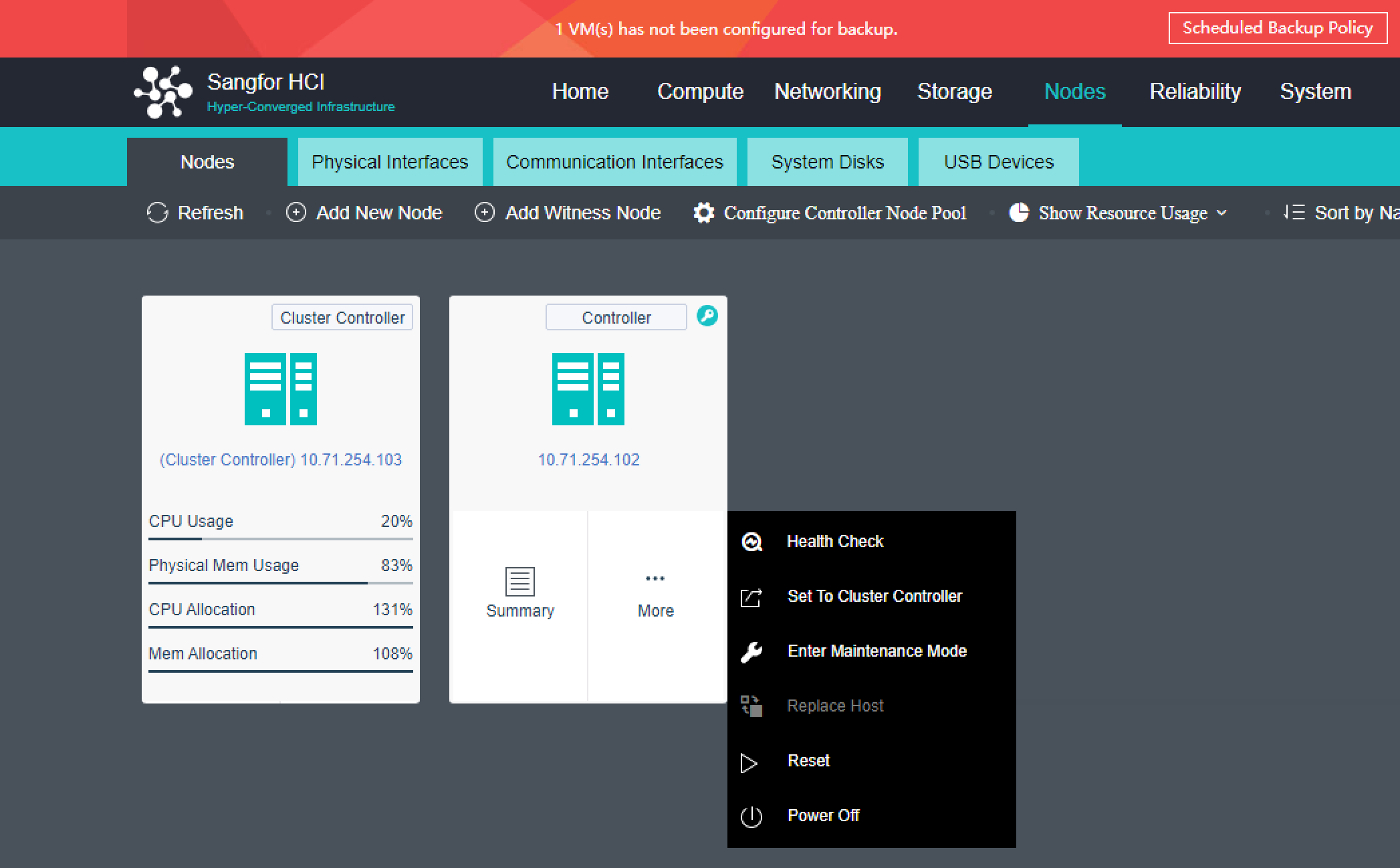Click Sort by Name option

1341,213
